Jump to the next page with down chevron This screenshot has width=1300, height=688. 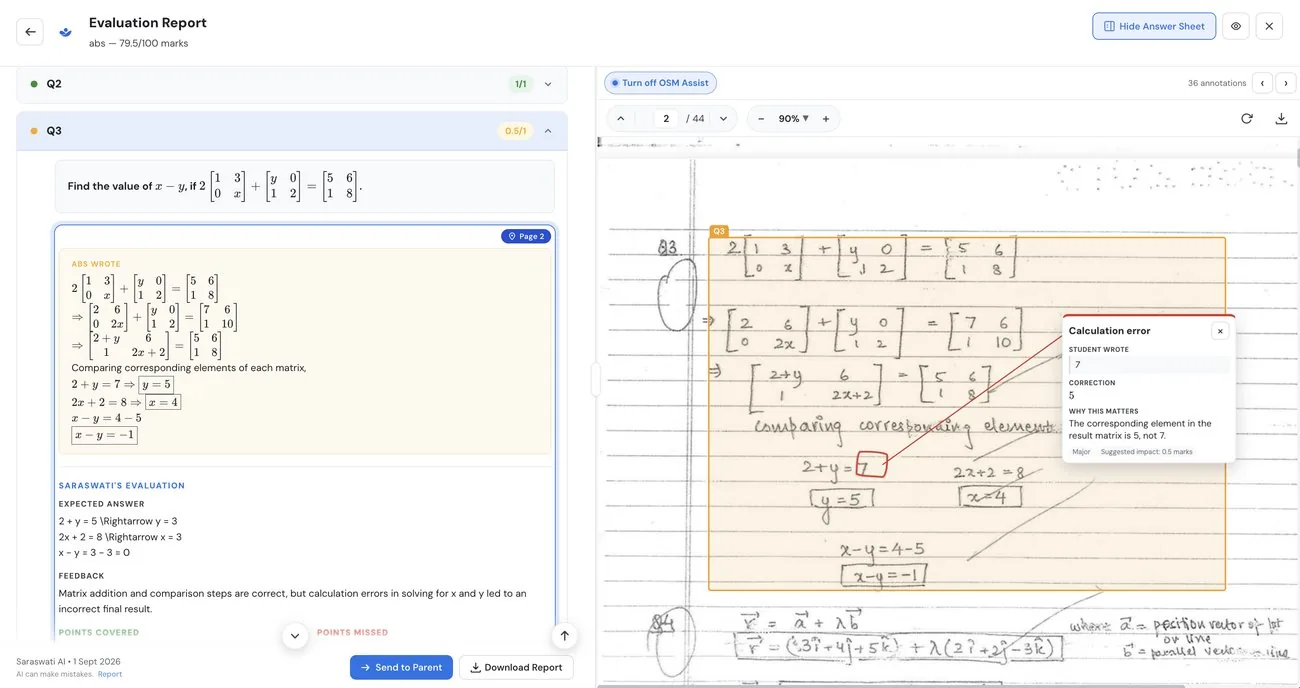[724, 118]
